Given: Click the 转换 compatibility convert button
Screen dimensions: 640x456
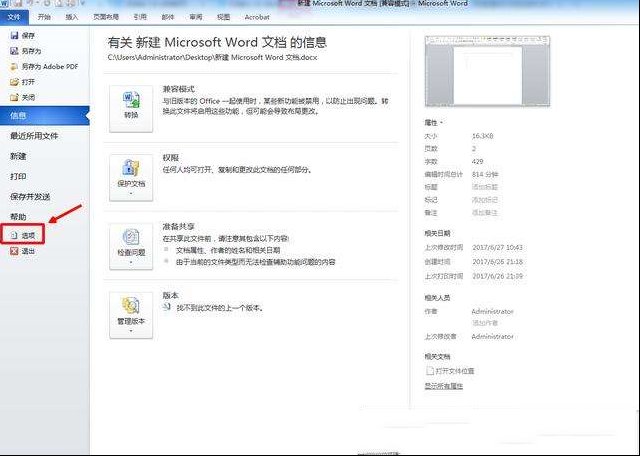Looking at the screenshot, I should coord(131,109).
